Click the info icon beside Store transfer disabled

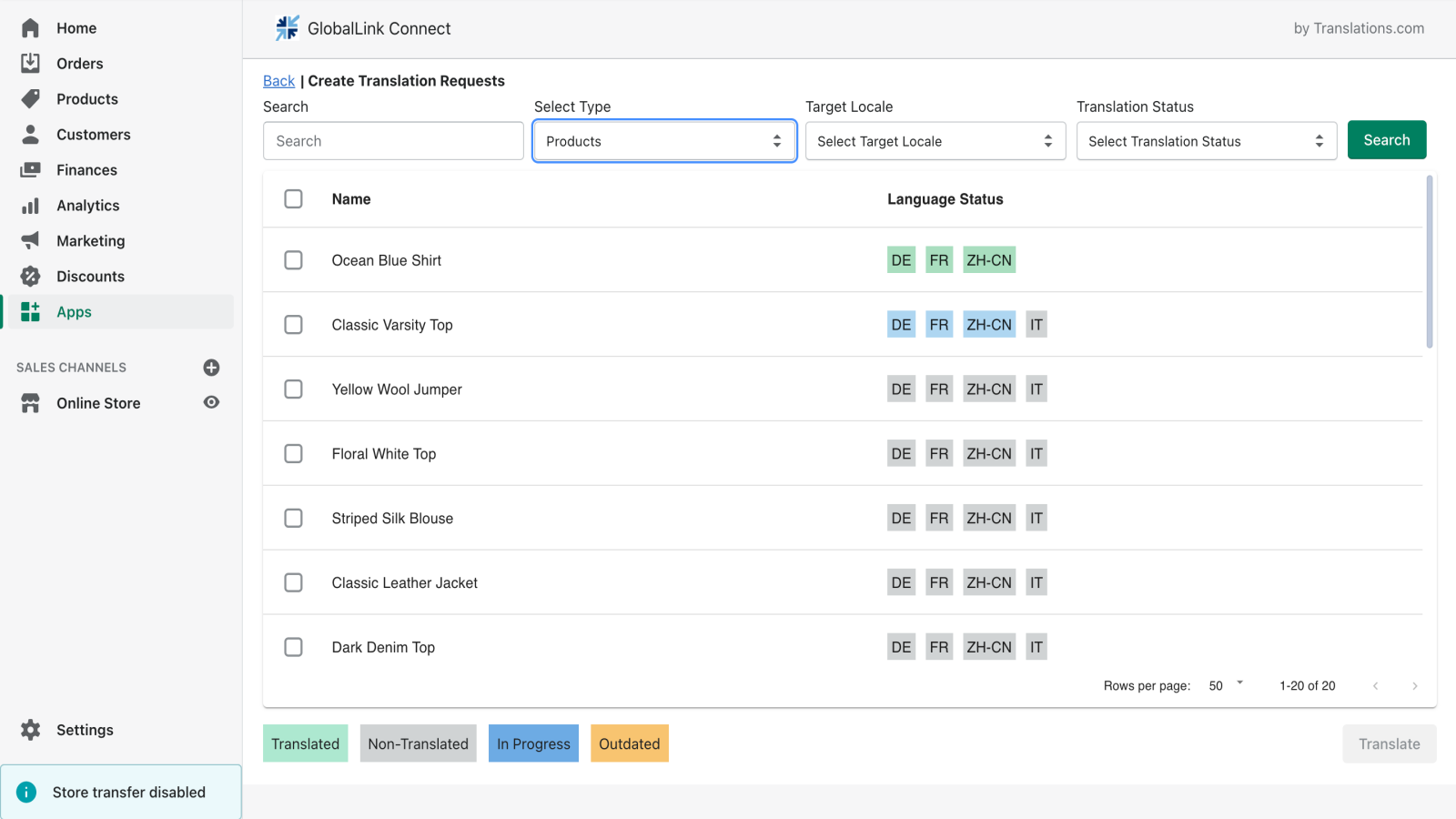click(26, 792)
